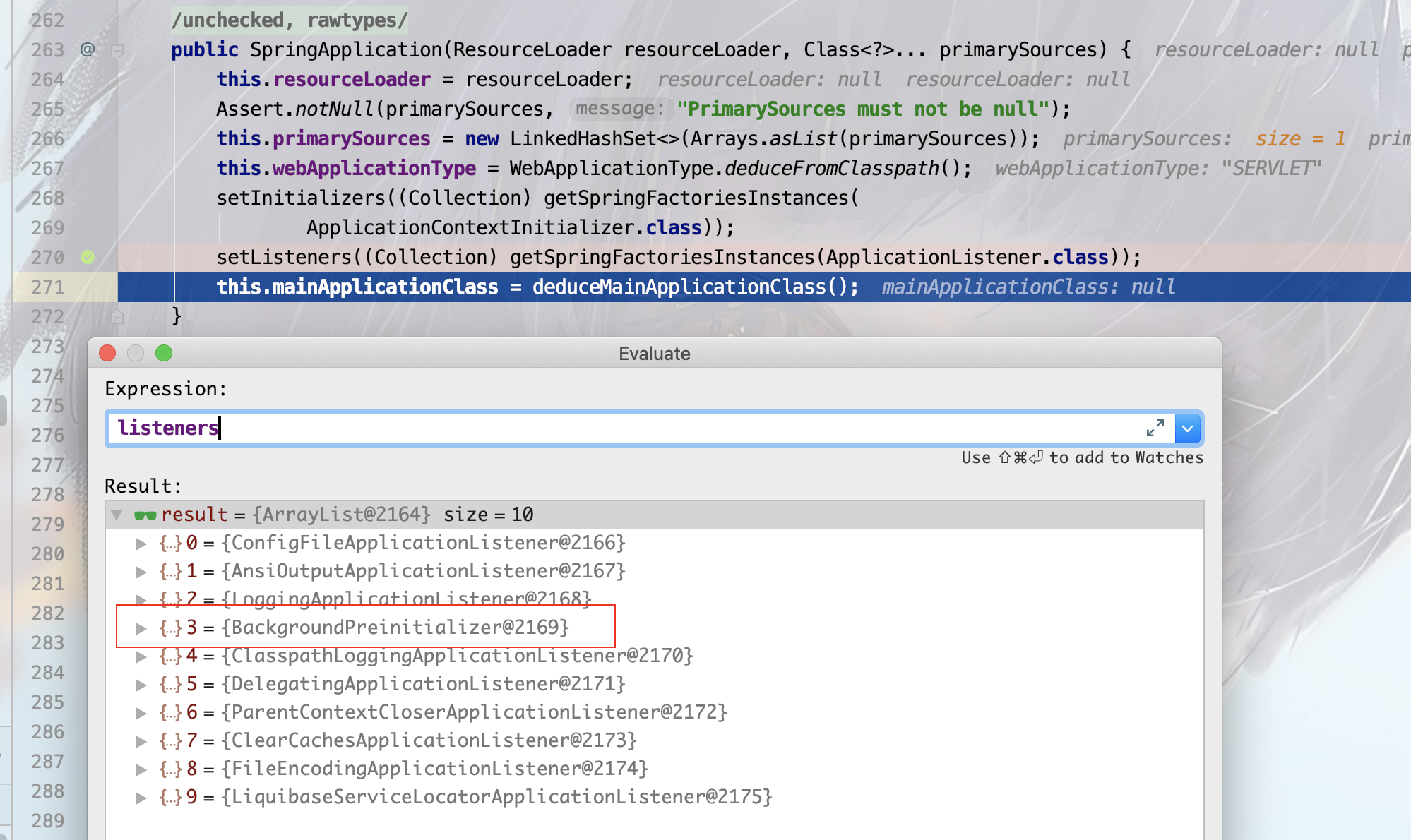
Task: Select the DelegatingApplicationListener row
Action: click(424, 684)
